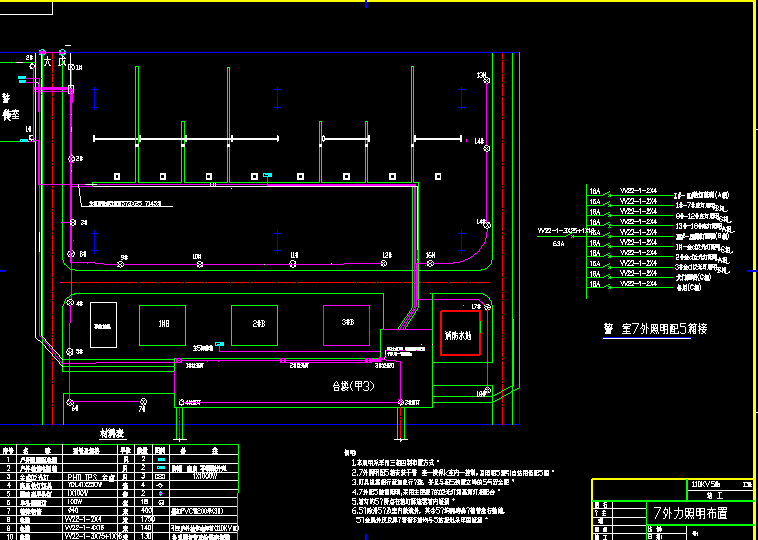Click the 8# lamp symbol at the corner
This screenshot has width=758, height=540.
pyautogui.click(x=71, y=254)
